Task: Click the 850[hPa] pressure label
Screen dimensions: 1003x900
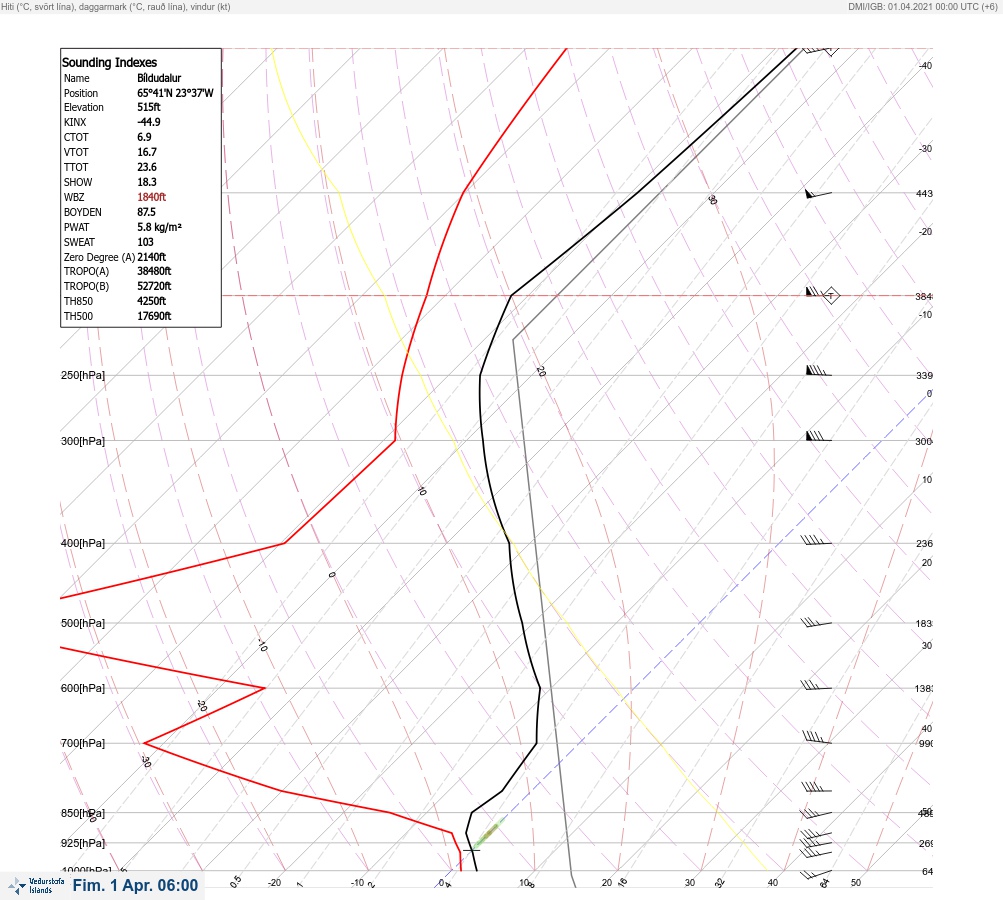Action: [x=83, y=813]
